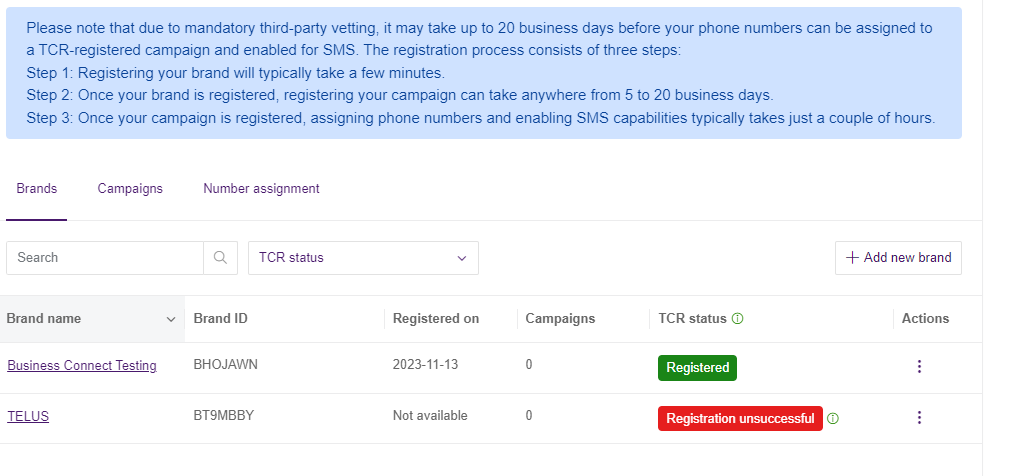Click info icon next to Registration unsuccessful
The image size is (1010, 476).
833,418
